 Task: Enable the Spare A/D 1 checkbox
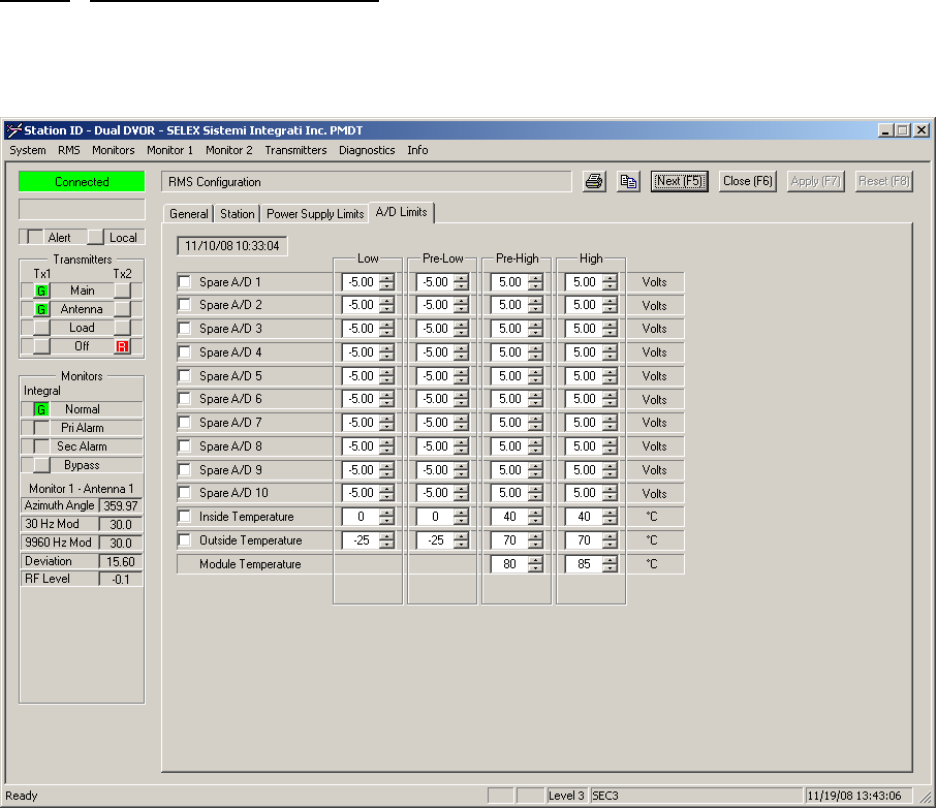click(x=185, y=282)
